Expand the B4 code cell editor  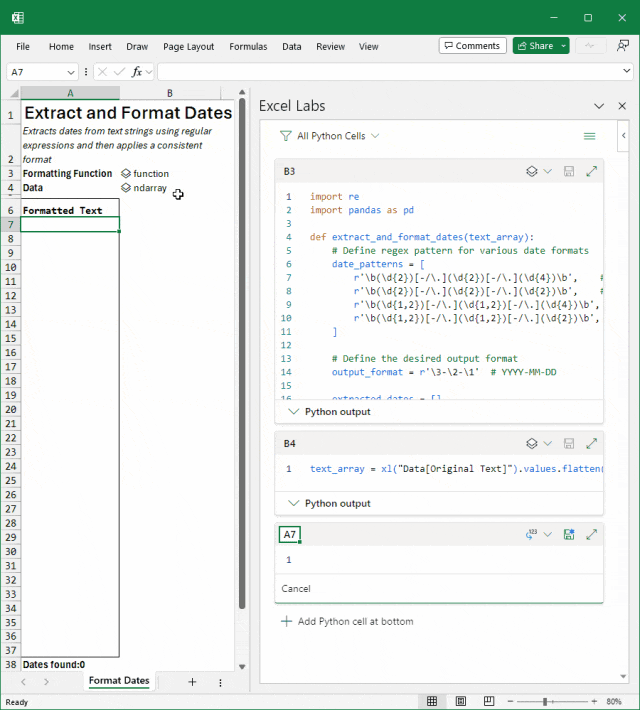[x=591, y=443]
